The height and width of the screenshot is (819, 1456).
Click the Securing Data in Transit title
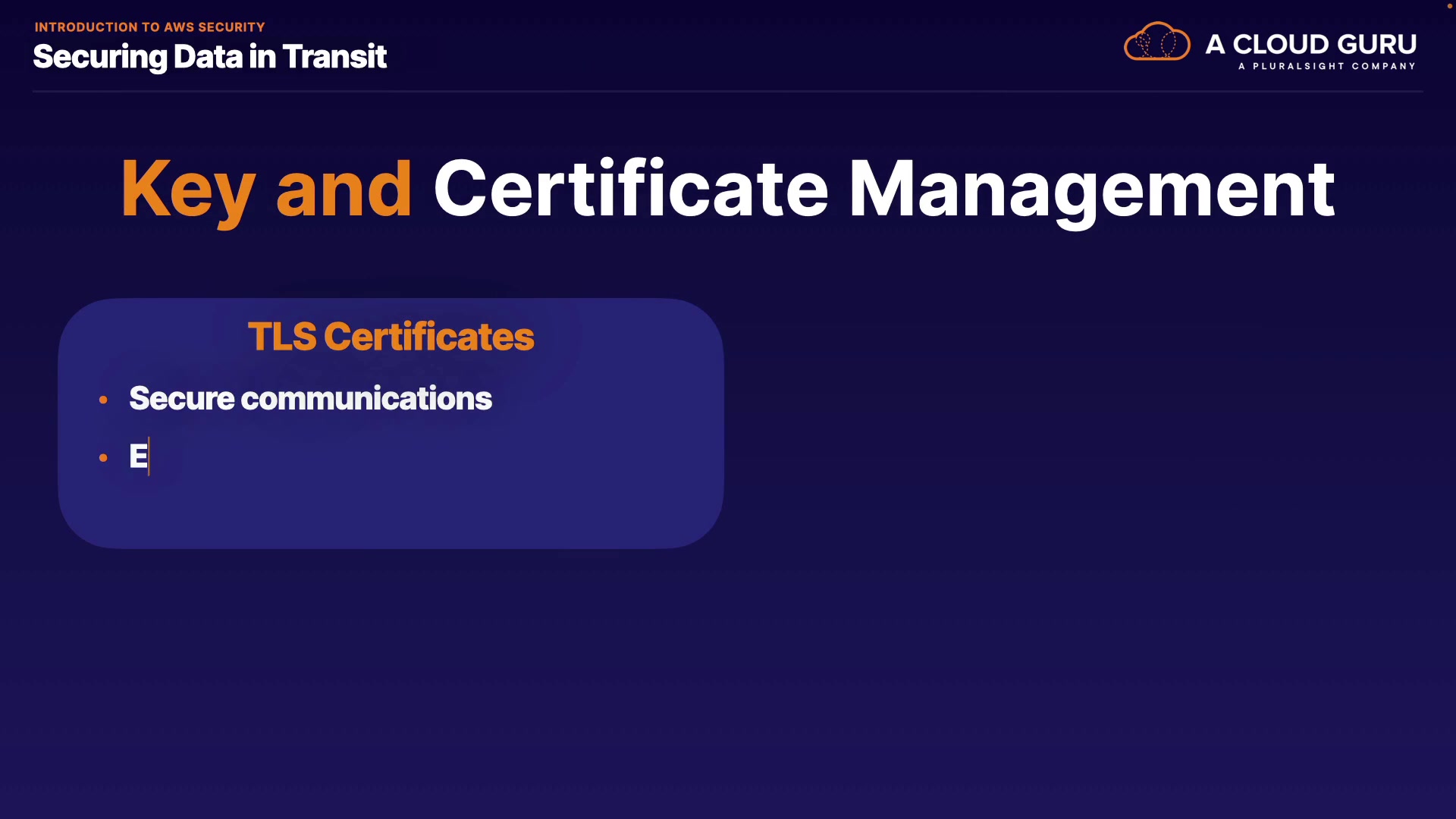click(x=209, y=57)
